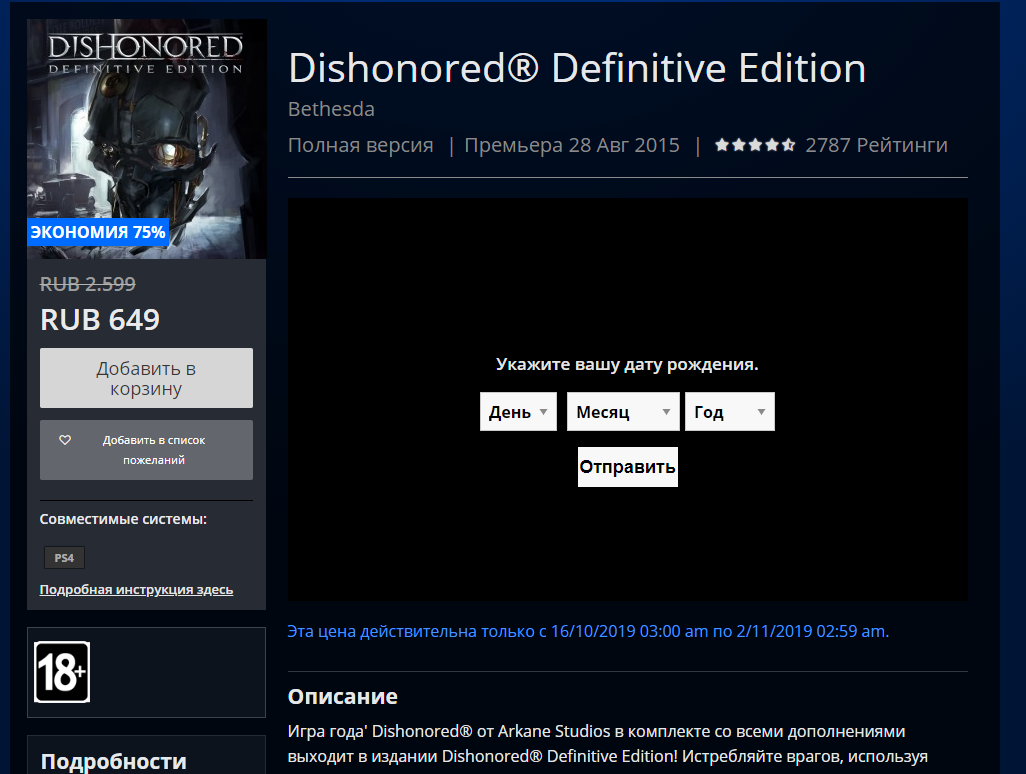Click the heart wishlist icon
The image size is (1026, 774).
pyautogui.click(x=65, y=440)
